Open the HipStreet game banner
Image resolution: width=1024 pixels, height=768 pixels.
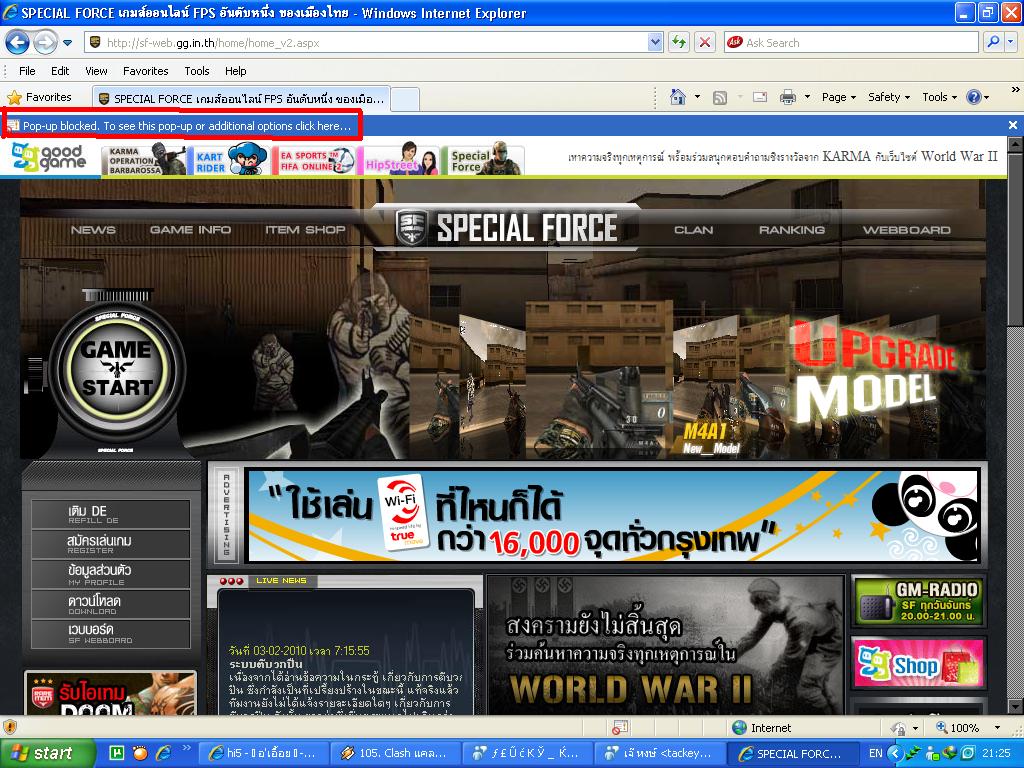(400, 159)
